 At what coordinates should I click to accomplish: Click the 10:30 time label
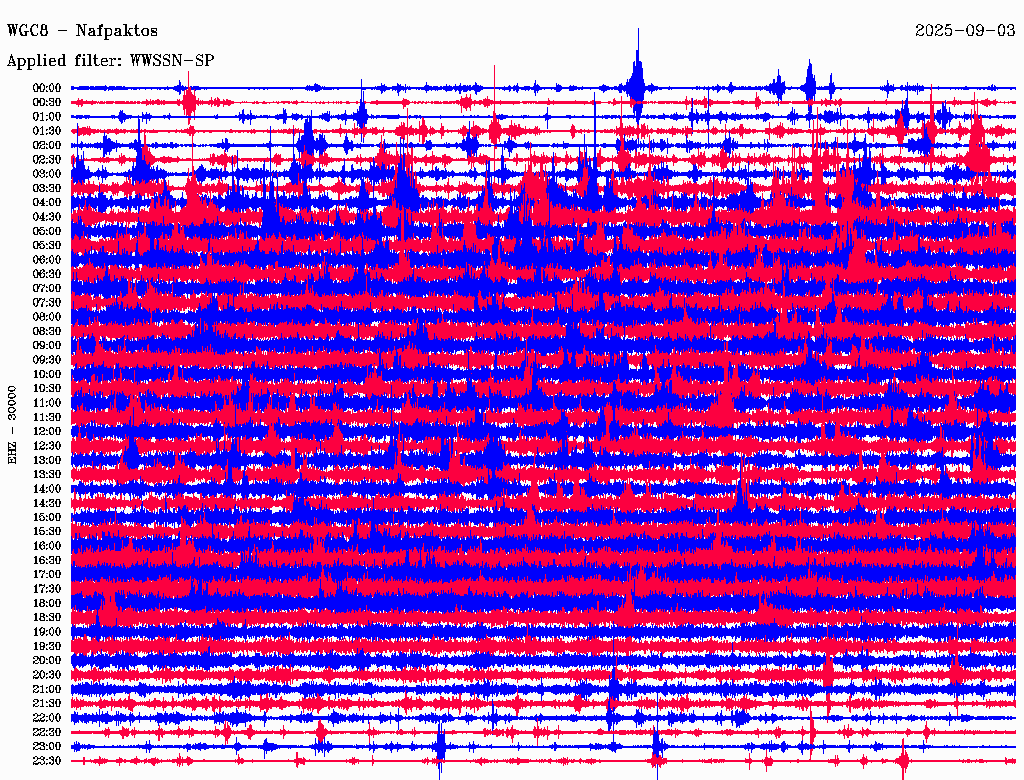click(x=47, y=389)
